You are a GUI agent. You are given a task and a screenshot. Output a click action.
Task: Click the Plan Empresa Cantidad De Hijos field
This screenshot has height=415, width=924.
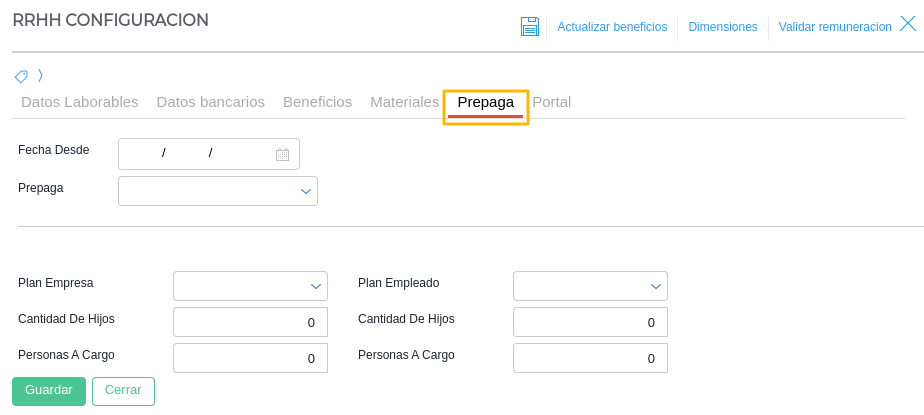[x=250, y=322]
